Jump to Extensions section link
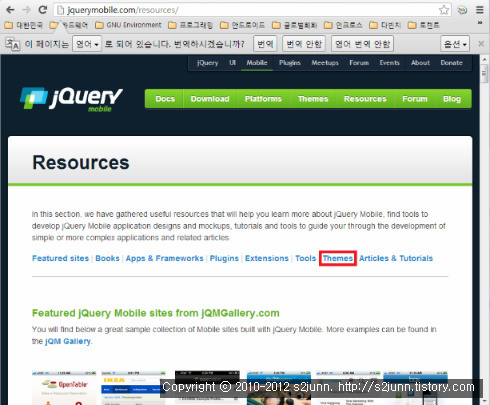This screenshot has height=405, width=490. coord(267,258)
